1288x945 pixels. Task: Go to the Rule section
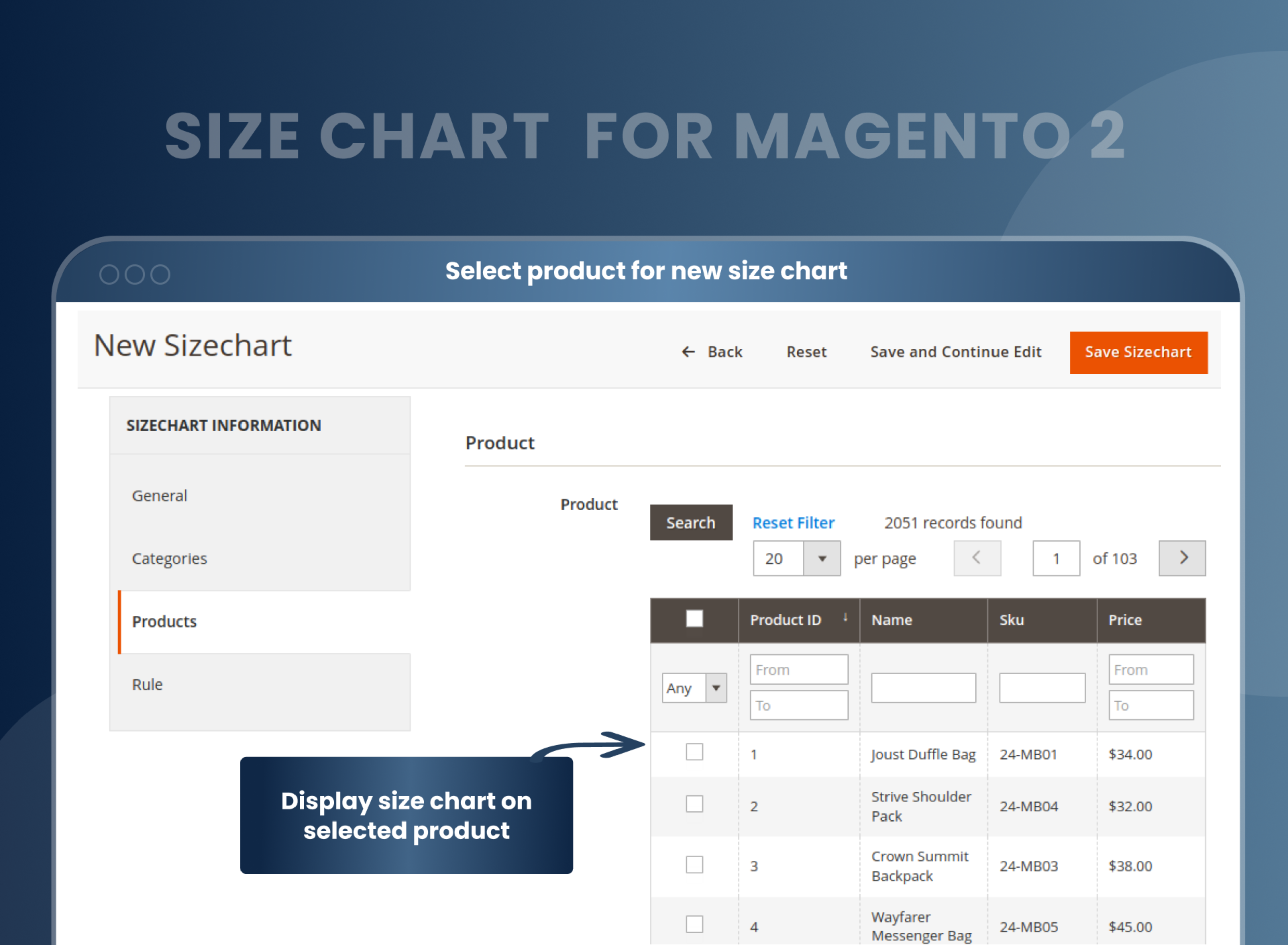point(147,684)
